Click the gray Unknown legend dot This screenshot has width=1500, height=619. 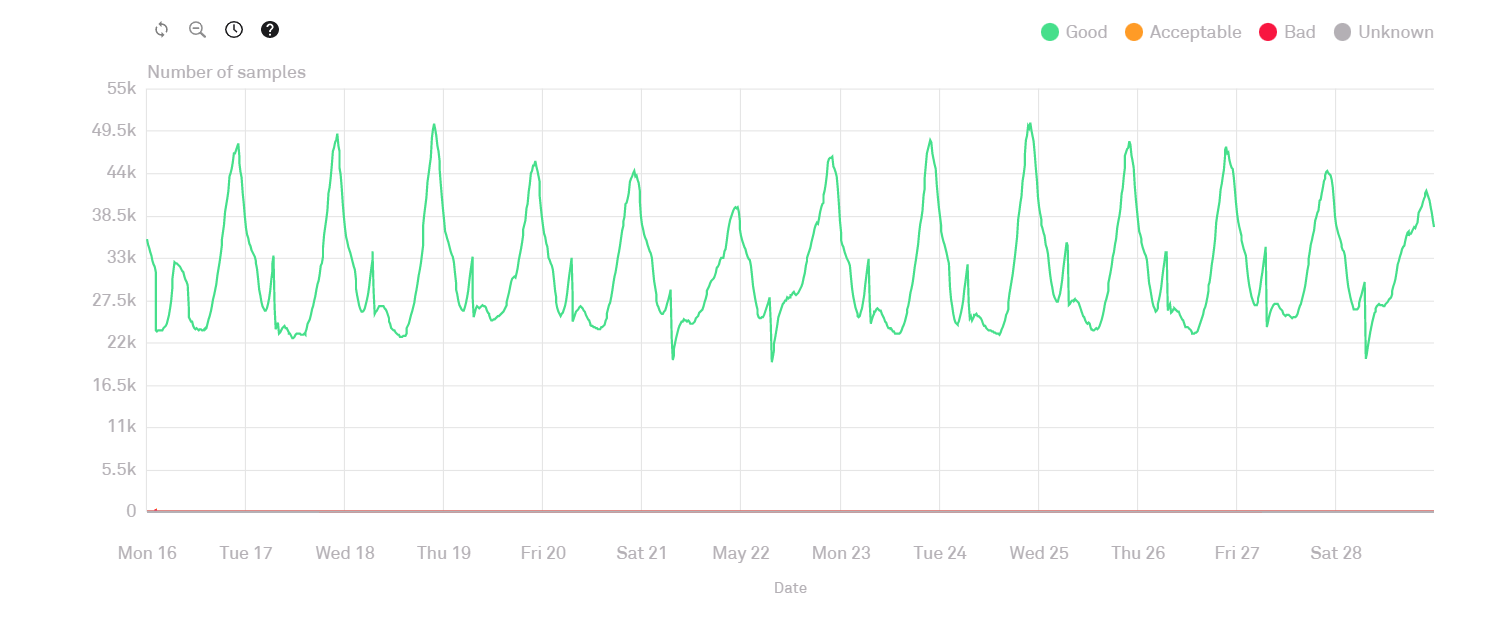(x=1342, y=32)
